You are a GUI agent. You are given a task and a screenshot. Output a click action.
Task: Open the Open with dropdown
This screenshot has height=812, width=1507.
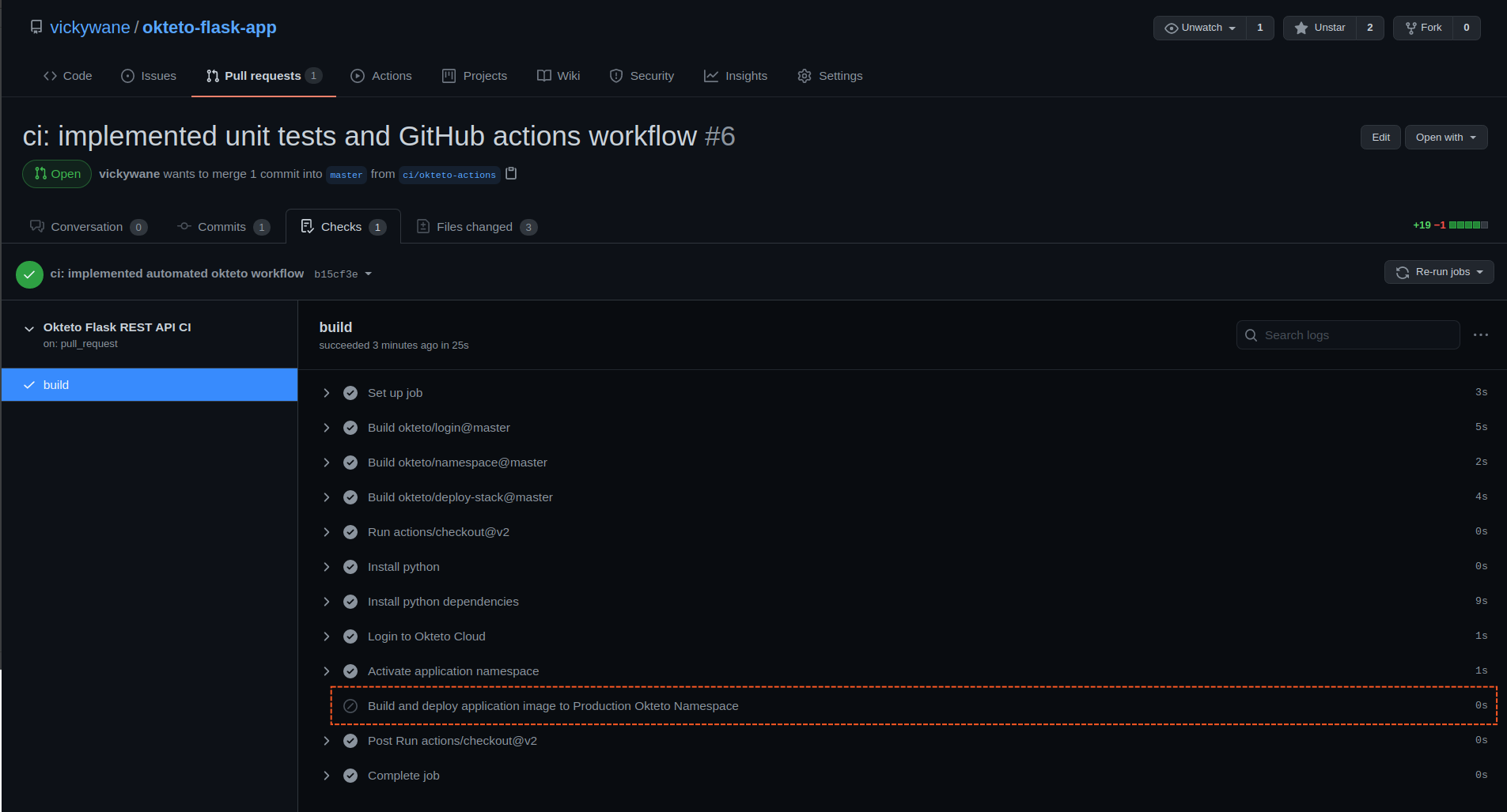[1446, 137]
